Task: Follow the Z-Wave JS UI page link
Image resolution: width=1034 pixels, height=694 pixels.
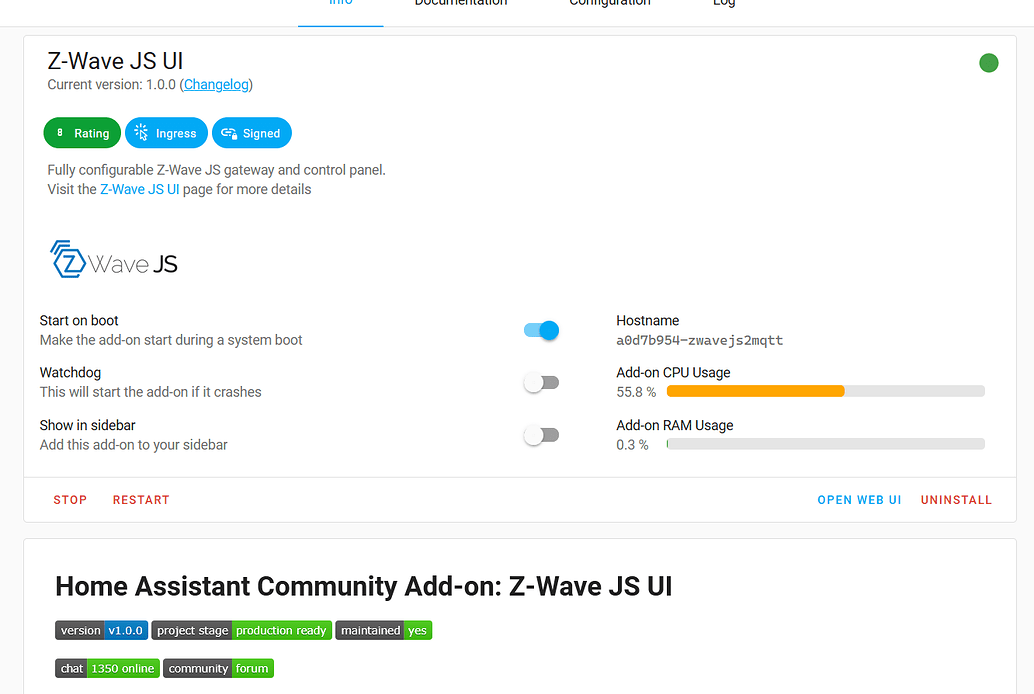Action: click(x=140, y=189)
